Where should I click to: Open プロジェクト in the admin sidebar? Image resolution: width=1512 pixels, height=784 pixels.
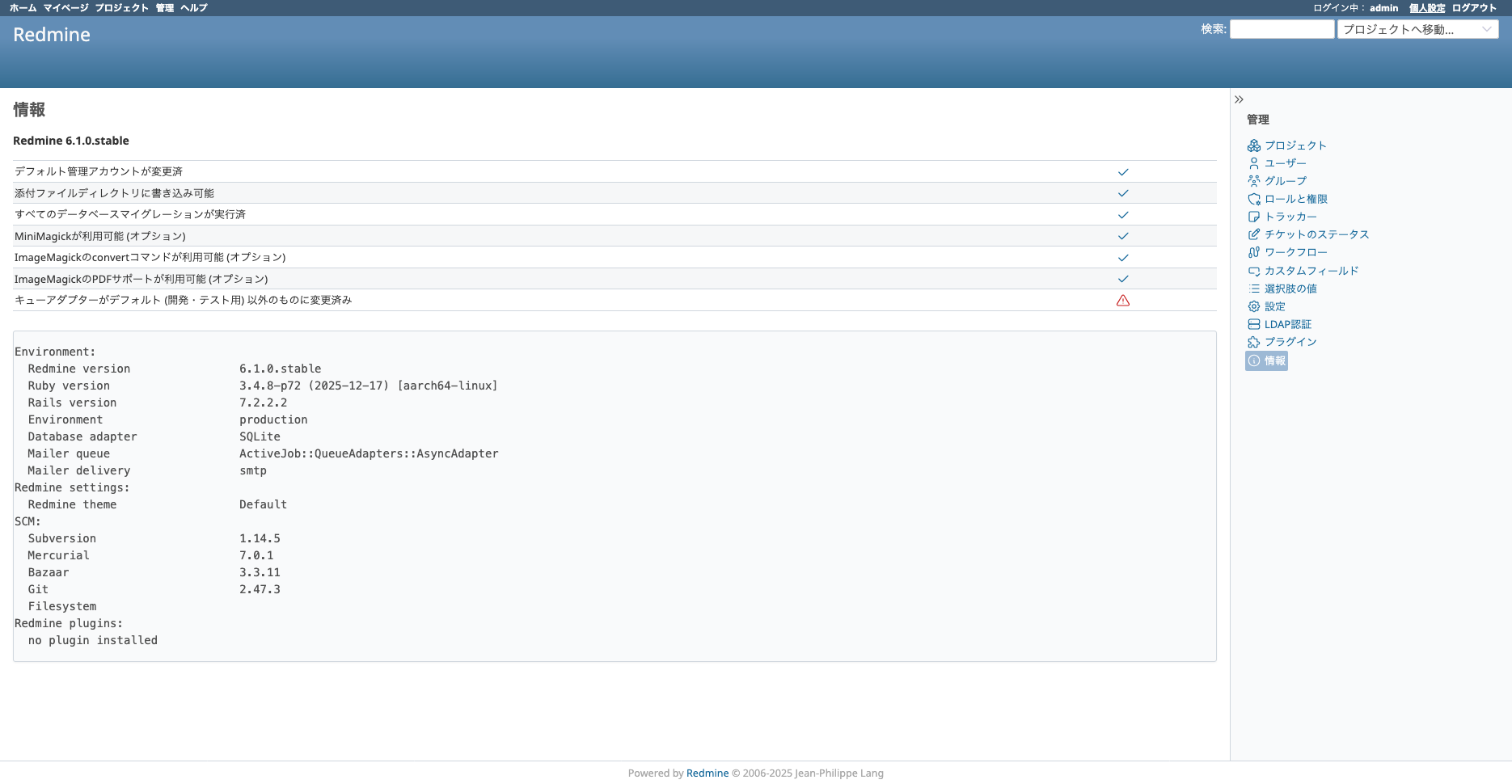(1295, 145)
